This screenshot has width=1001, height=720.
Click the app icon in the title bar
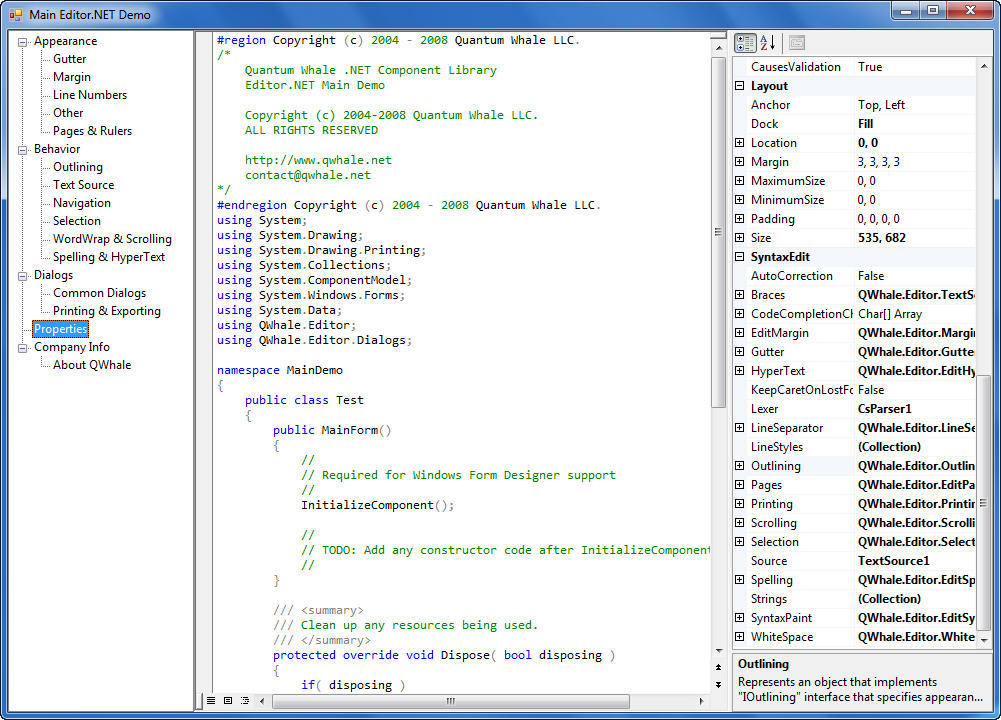15,14
